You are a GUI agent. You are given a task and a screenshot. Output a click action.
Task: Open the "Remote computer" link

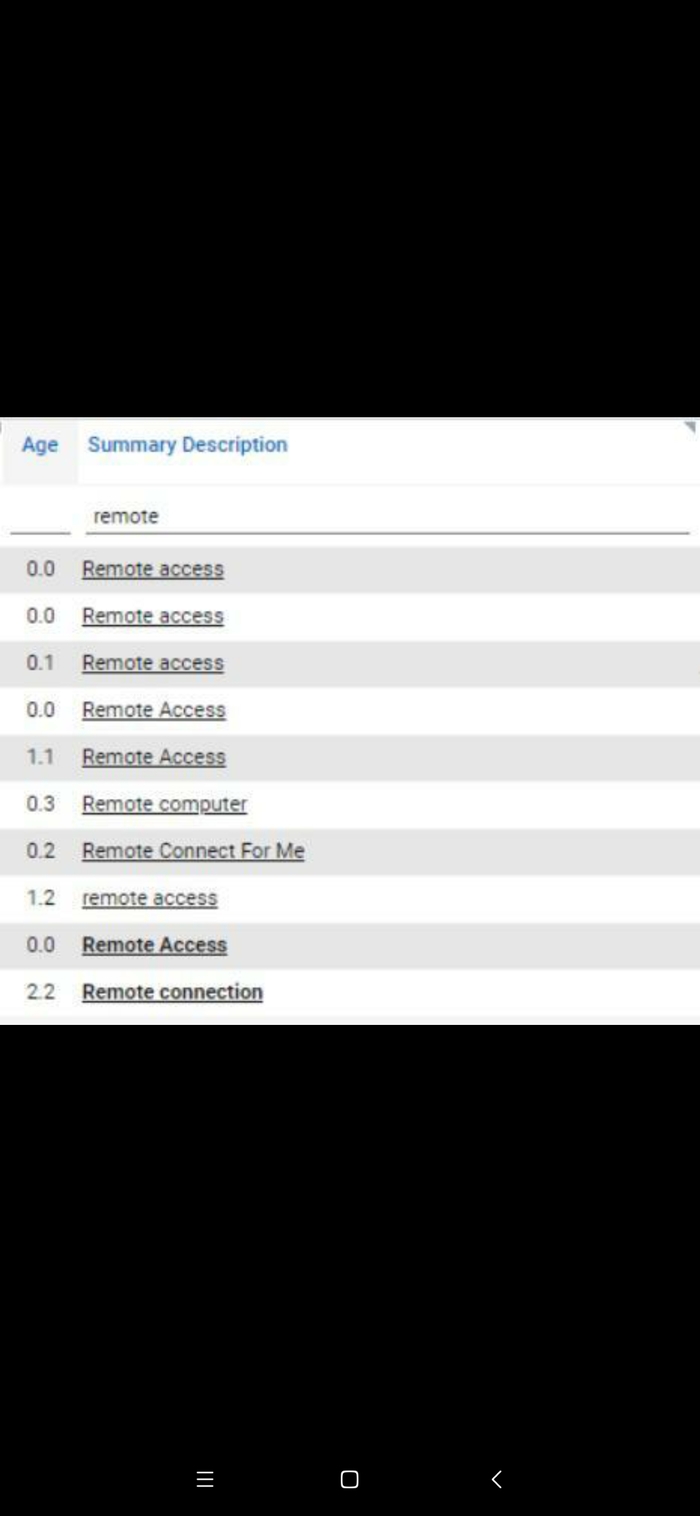164,804
